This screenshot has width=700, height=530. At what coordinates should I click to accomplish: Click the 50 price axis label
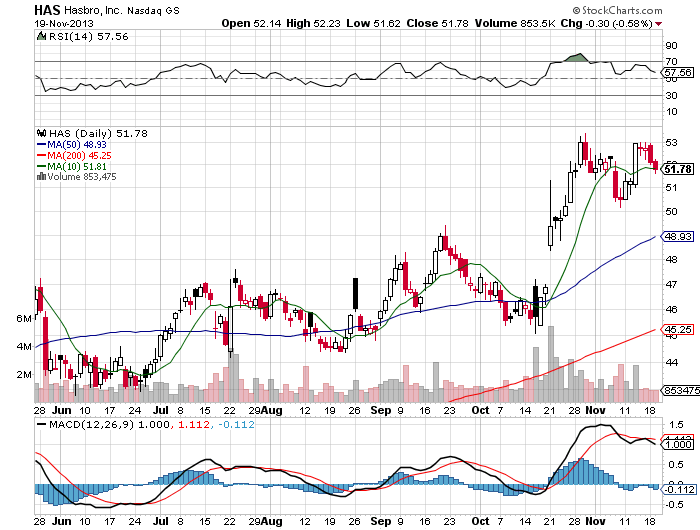671,212
